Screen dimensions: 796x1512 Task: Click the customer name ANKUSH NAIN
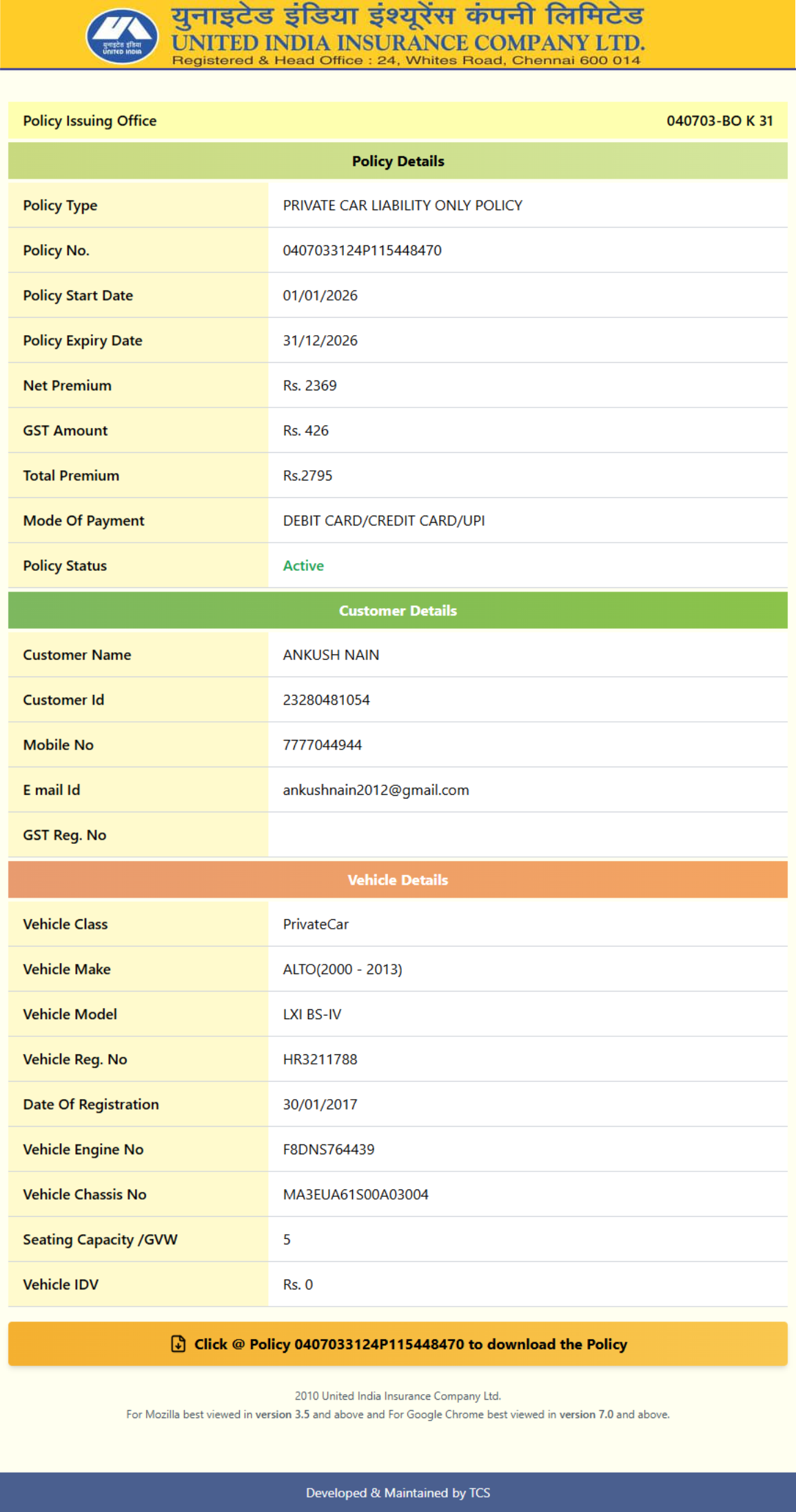[331, 655]
